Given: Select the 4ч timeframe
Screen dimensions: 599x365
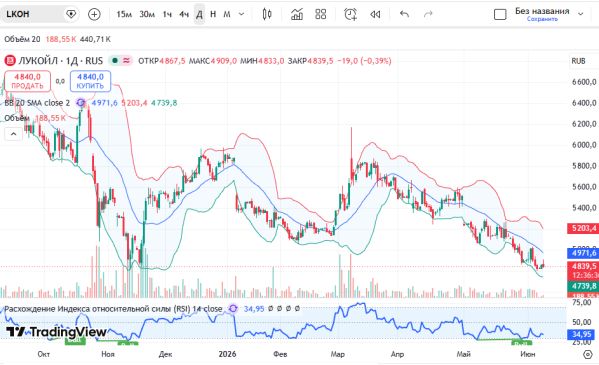Looking at the screenshot, I should [x=184, y=14].
